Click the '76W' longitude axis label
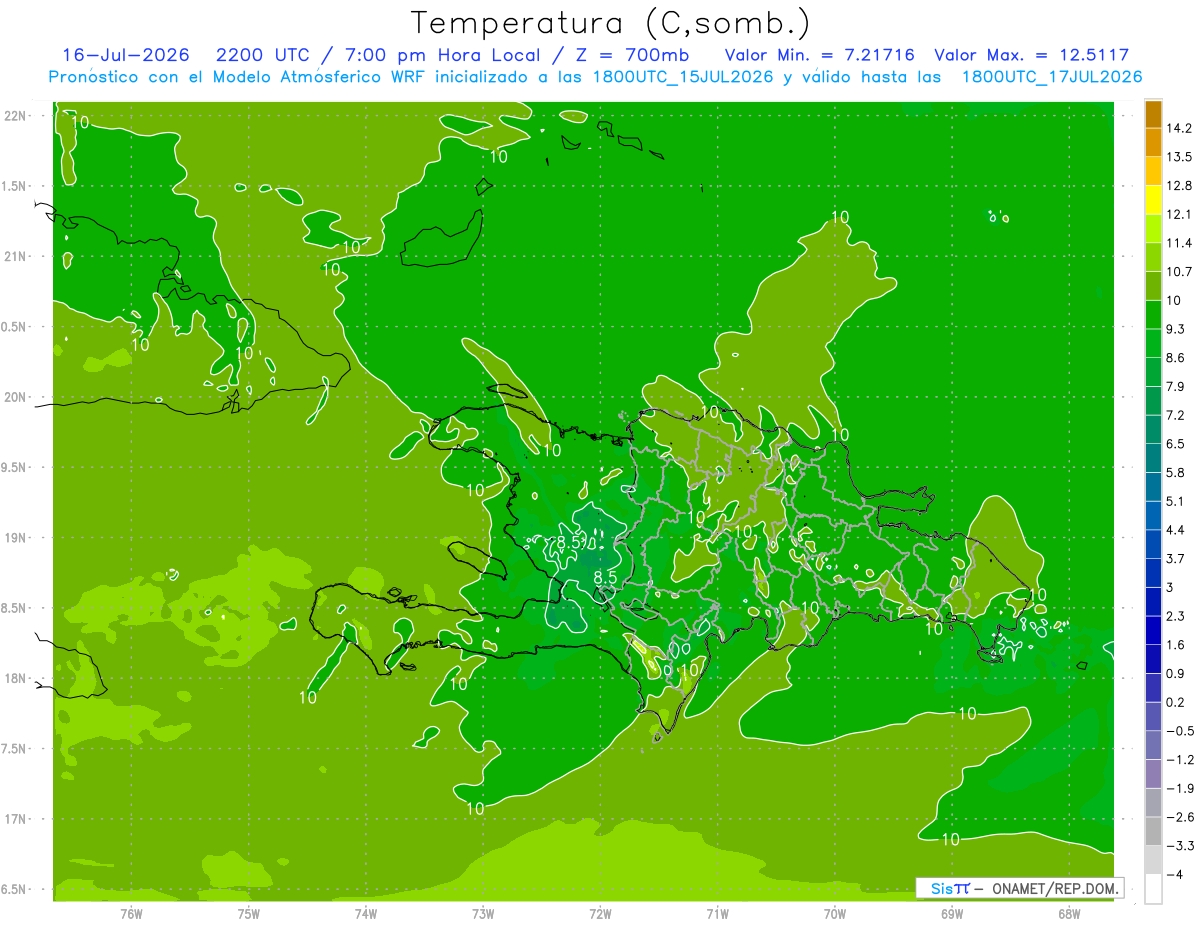This screenshot has width=1200, height=927. [131, 913]
